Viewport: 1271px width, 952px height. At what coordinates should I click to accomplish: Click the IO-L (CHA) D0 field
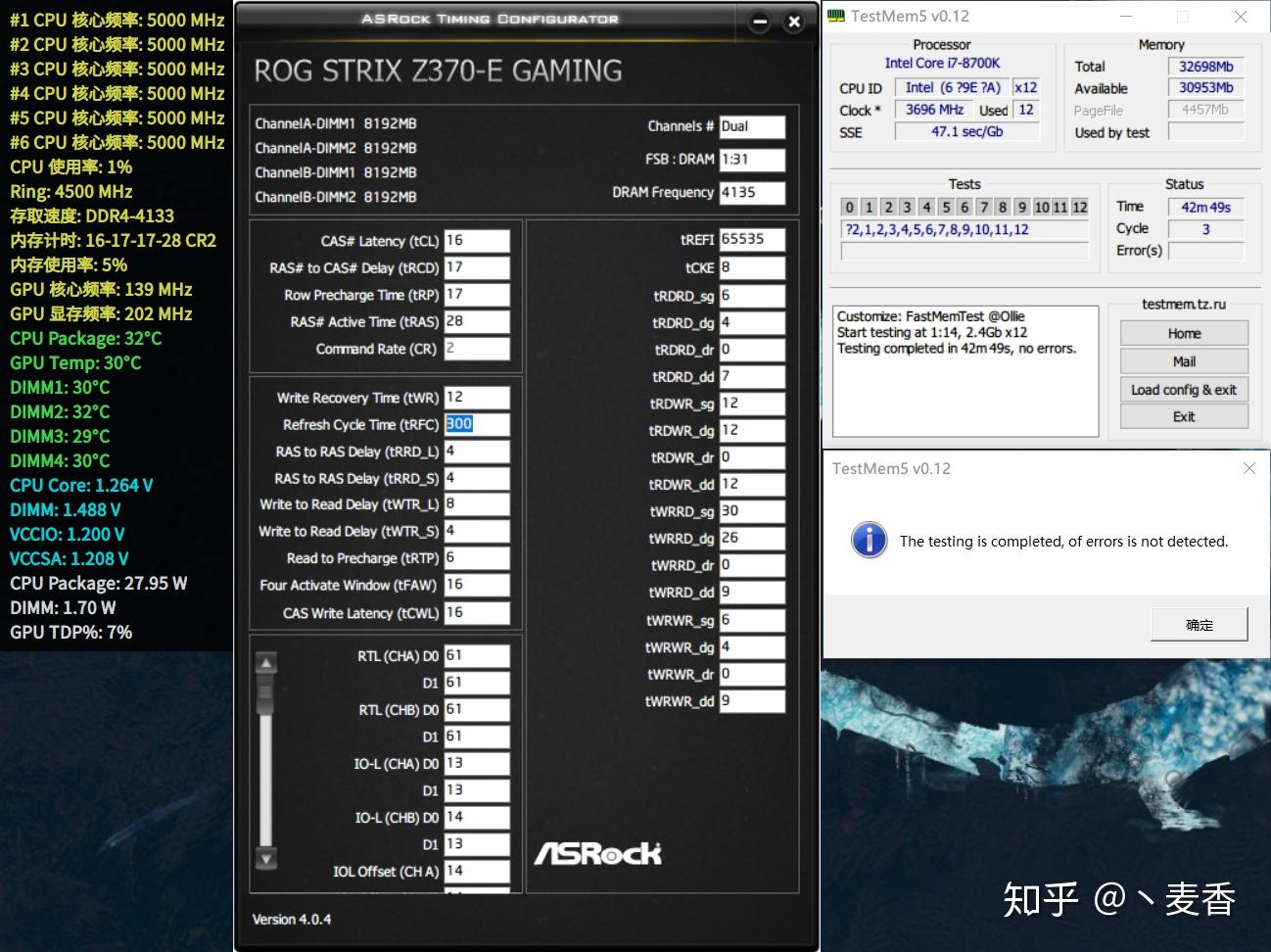[477, 764]
